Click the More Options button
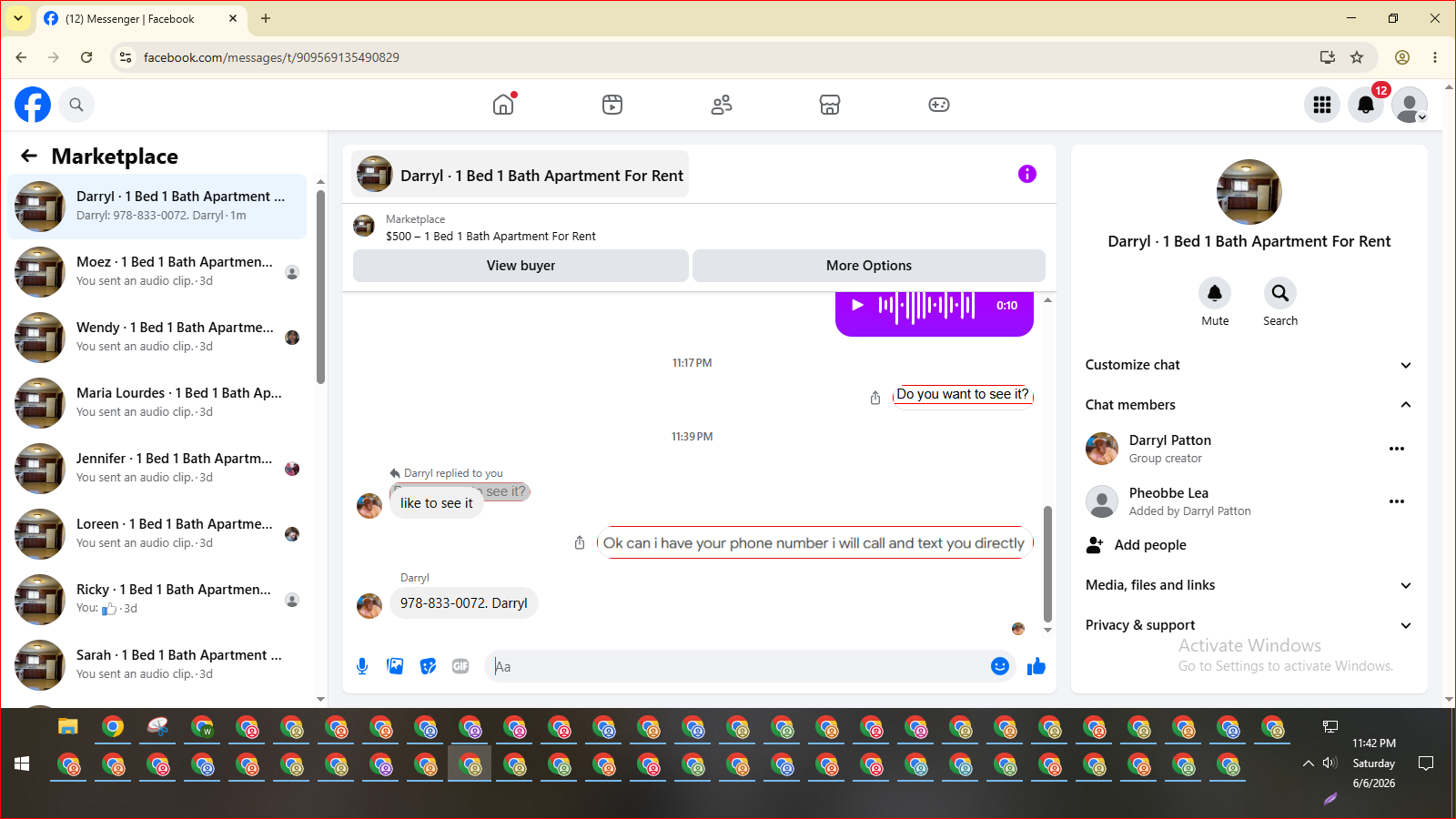The height and width of the screenshot is (819, 1456). pyautogui.click(x=869, y=266)
